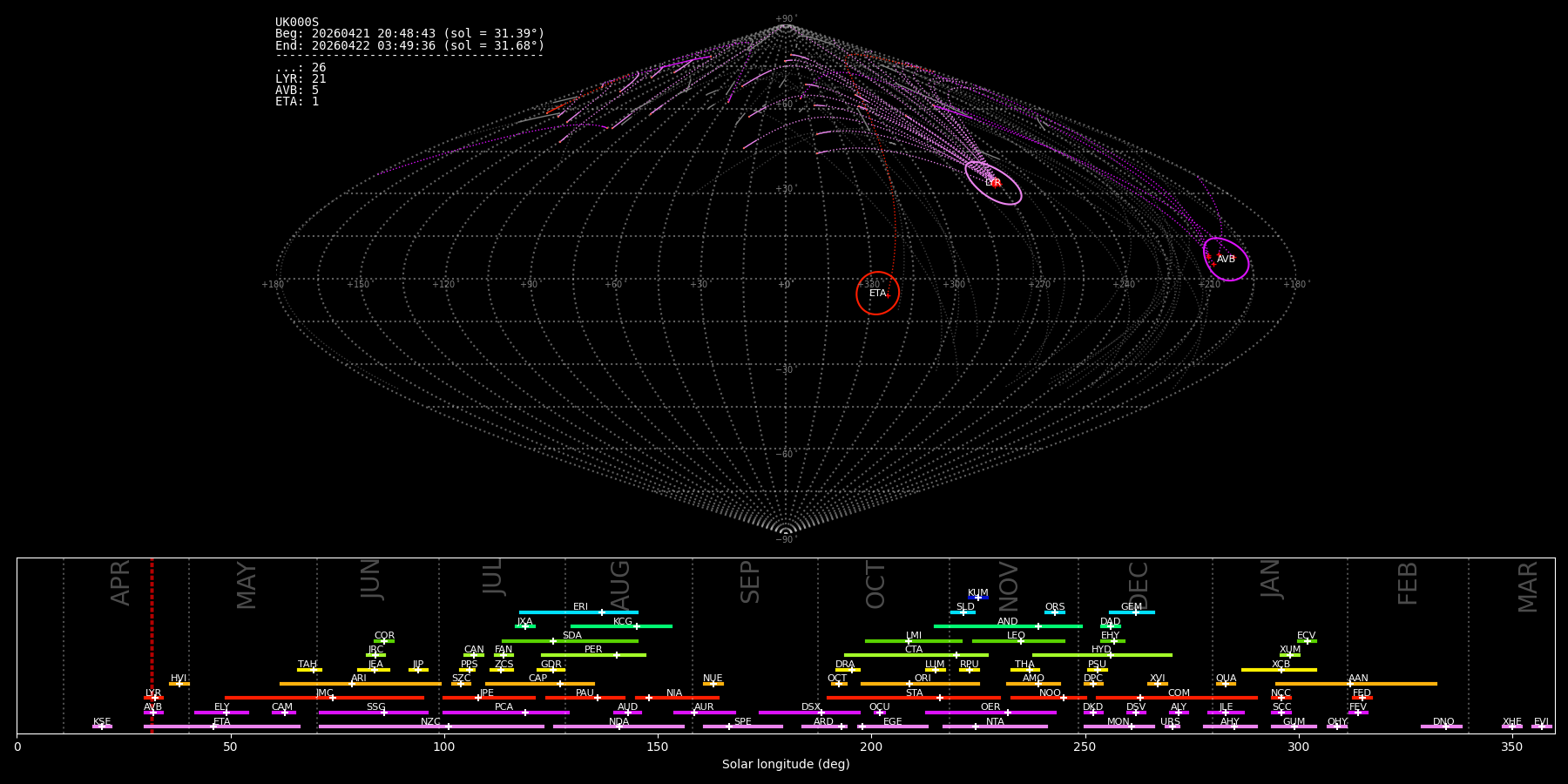1568x784 pixels.
Task: Click the Solar longitude axis label
Action: point(786,765)
